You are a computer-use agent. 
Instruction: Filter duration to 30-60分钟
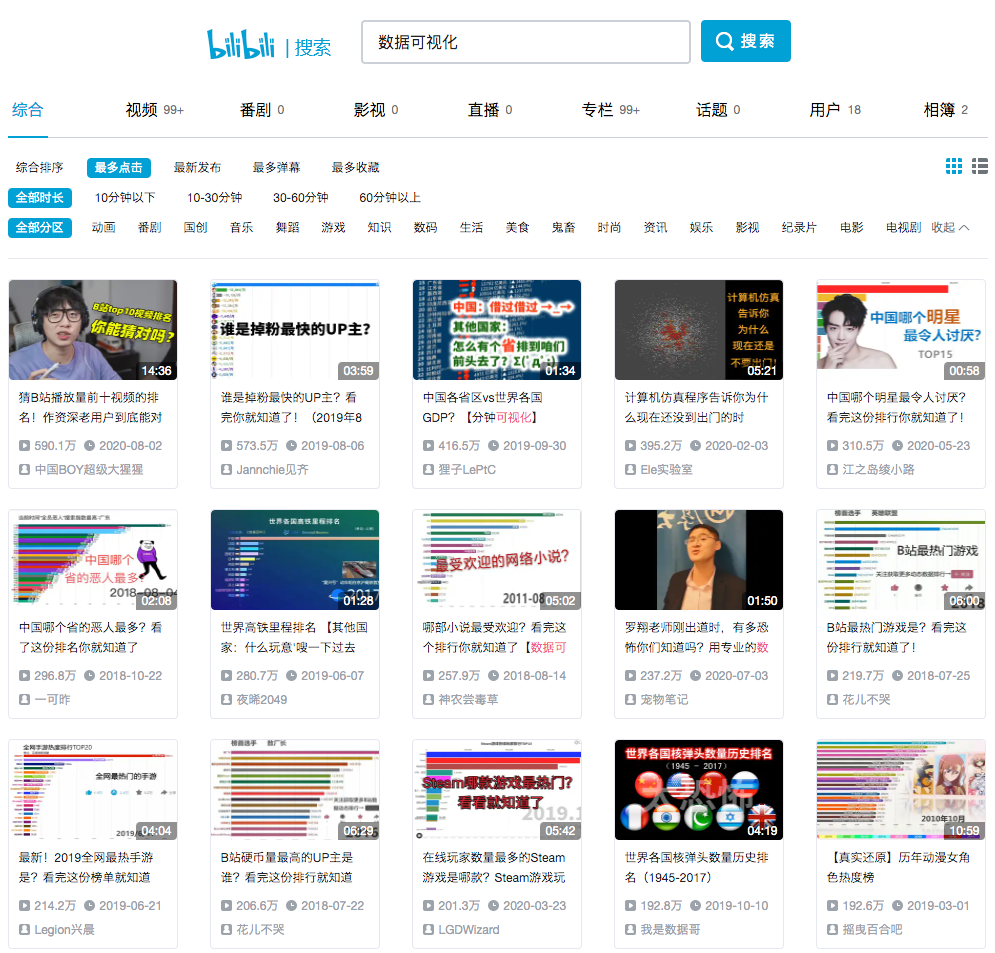click(x=300, y=197)
